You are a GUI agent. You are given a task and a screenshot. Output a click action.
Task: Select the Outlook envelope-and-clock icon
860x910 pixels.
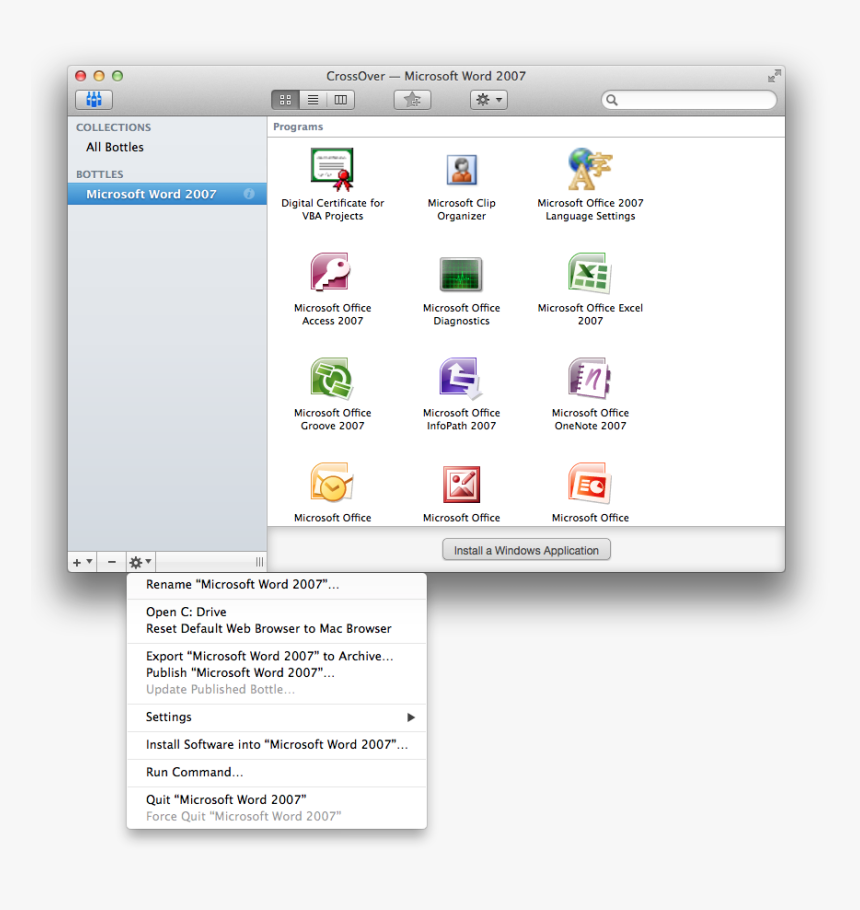tap(333, 483)
